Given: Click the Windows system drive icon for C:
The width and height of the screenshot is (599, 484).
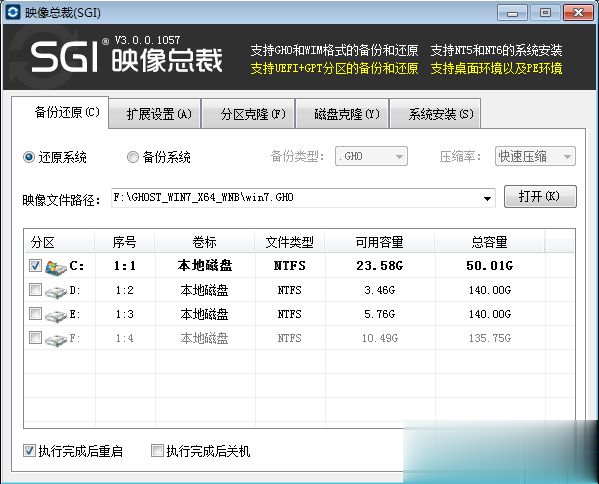Looking at the screenshot, I should (x=56, y=267).
